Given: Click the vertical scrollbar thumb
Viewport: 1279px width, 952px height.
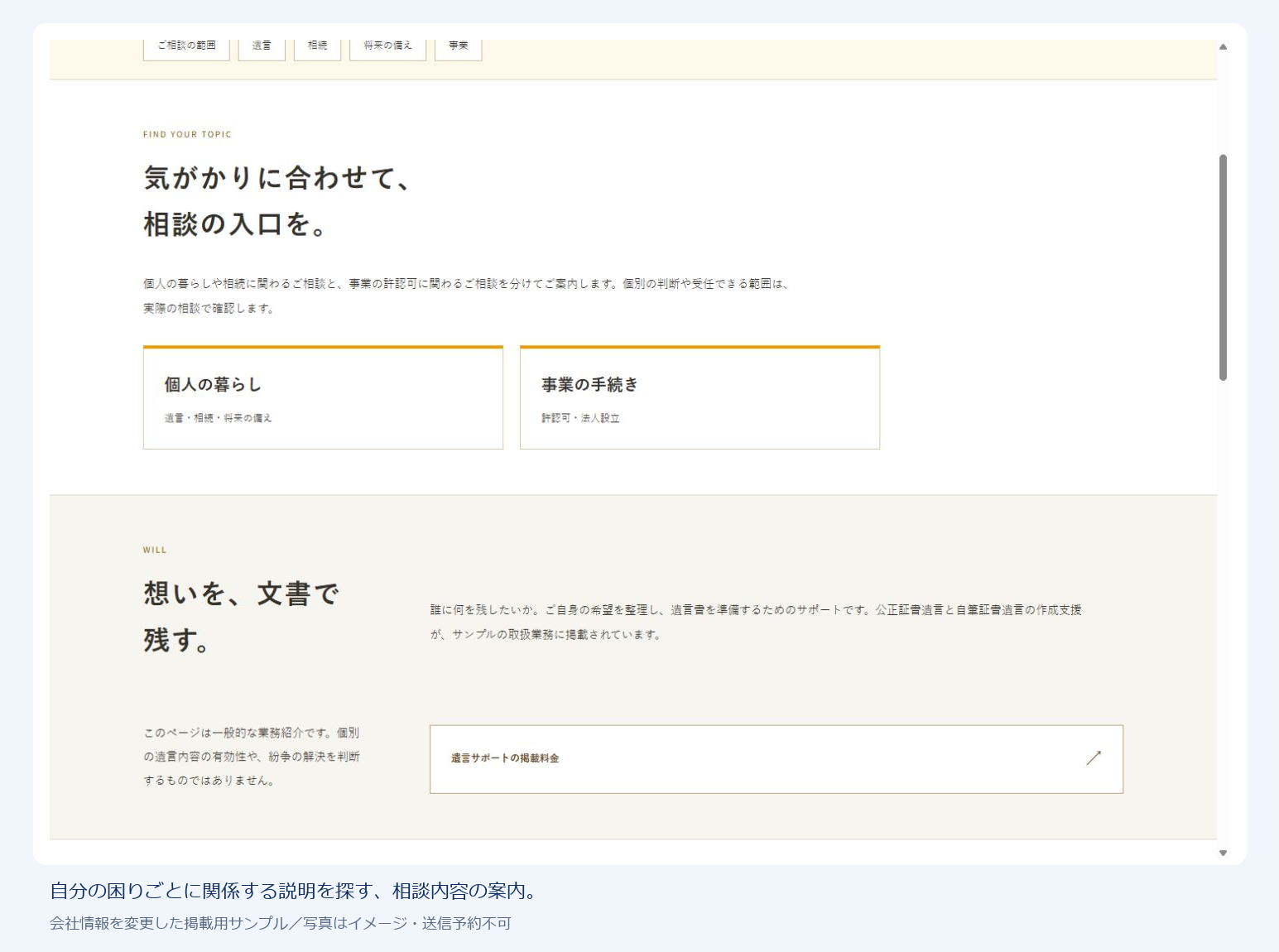Looking at the screenshot, I should 1223,267.
